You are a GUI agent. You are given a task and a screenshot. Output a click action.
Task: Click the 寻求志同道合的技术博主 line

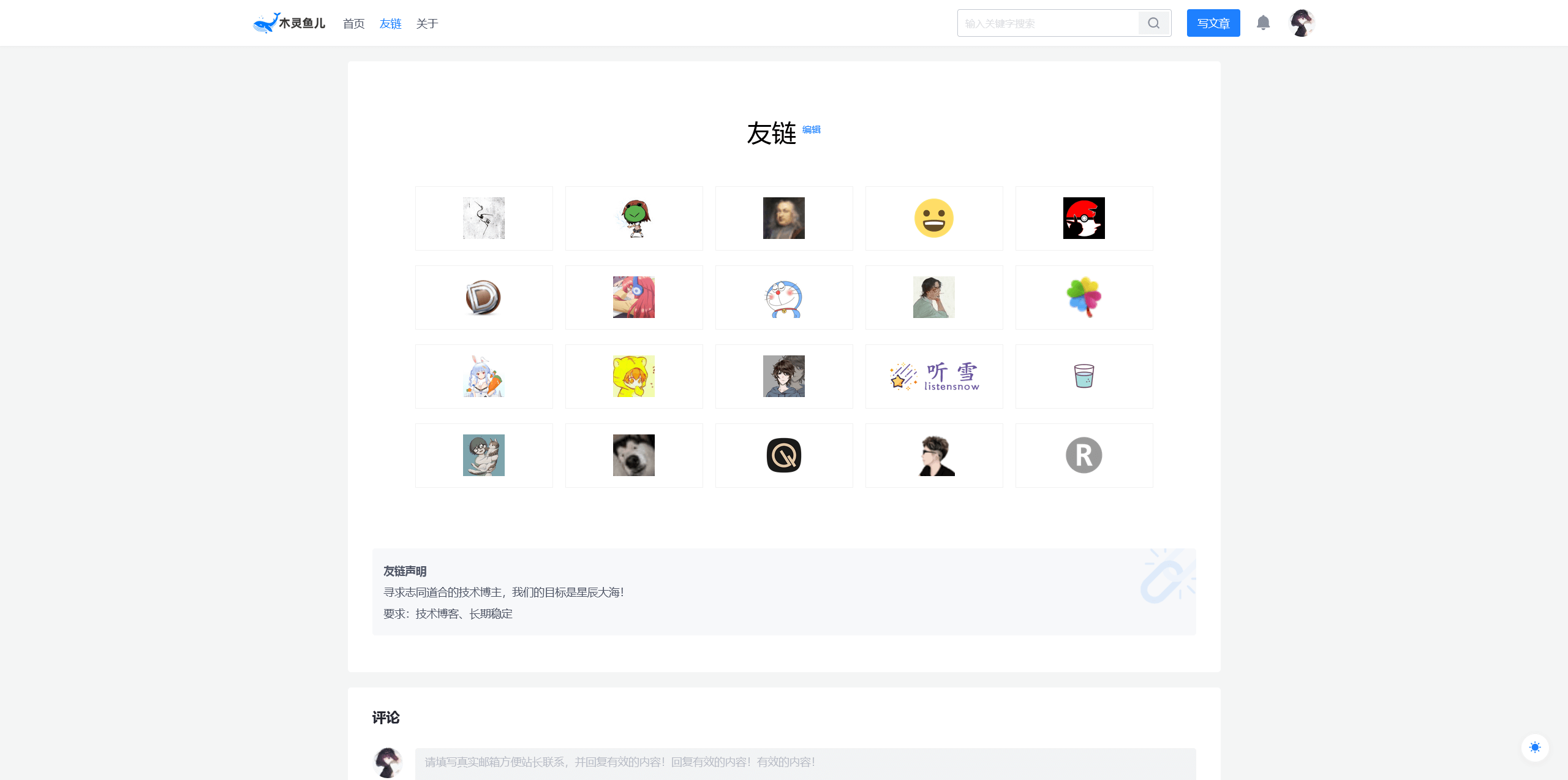pyautogui.click(x=503, y=593)
